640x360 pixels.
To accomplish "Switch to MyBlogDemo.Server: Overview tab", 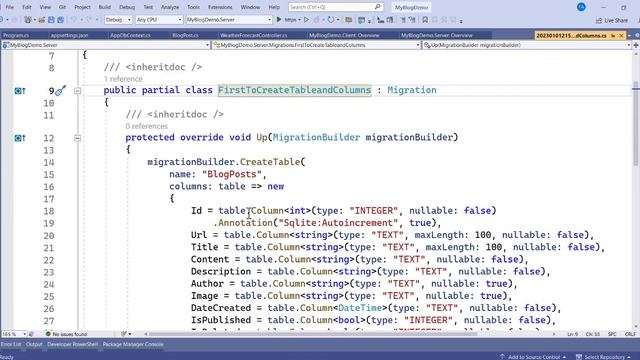I will pos(437,36).
